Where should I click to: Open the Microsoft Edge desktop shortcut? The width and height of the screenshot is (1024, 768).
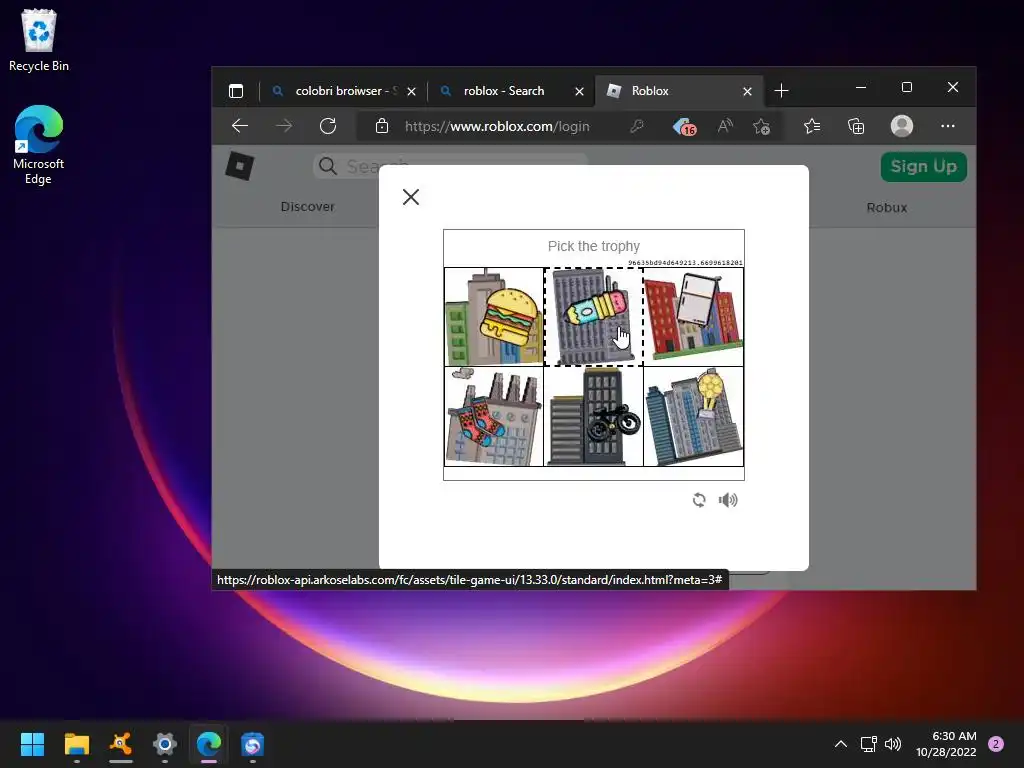[x=39, y=145]
